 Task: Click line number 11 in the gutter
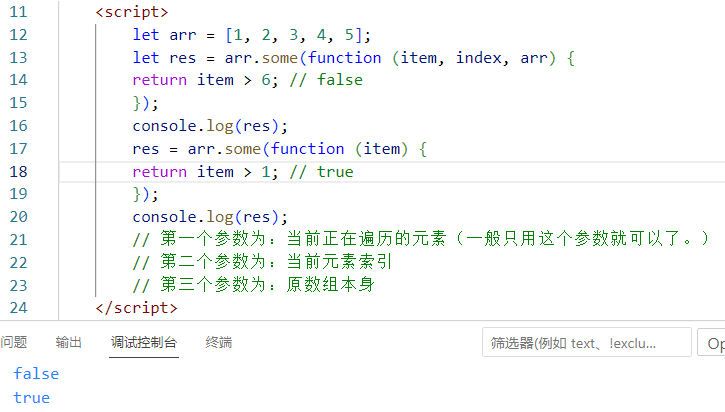click(18, 12)
